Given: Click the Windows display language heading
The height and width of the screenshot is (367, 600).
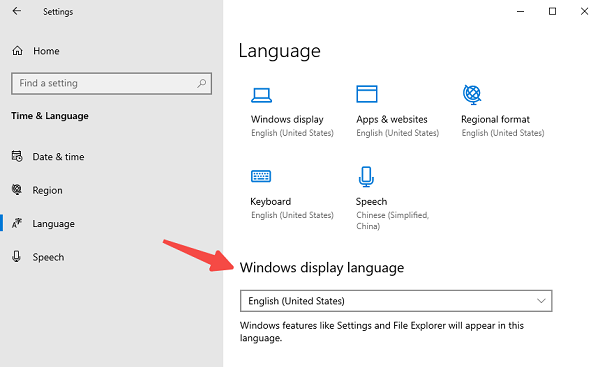Looking at the screenshot, I should [x=322, y=268].
